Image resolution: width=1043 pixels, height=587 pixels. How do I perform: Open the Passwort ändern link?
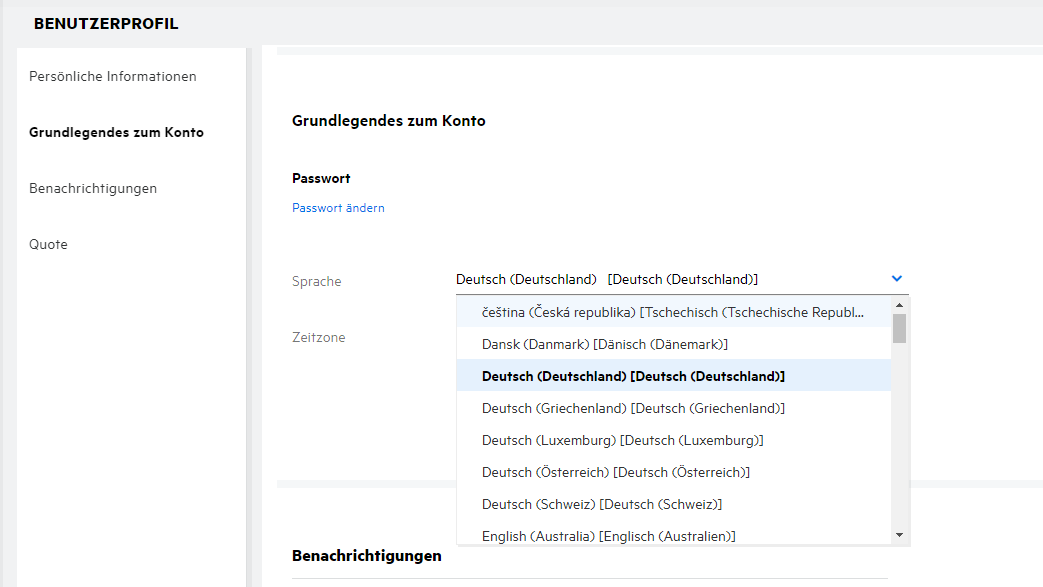338,208
